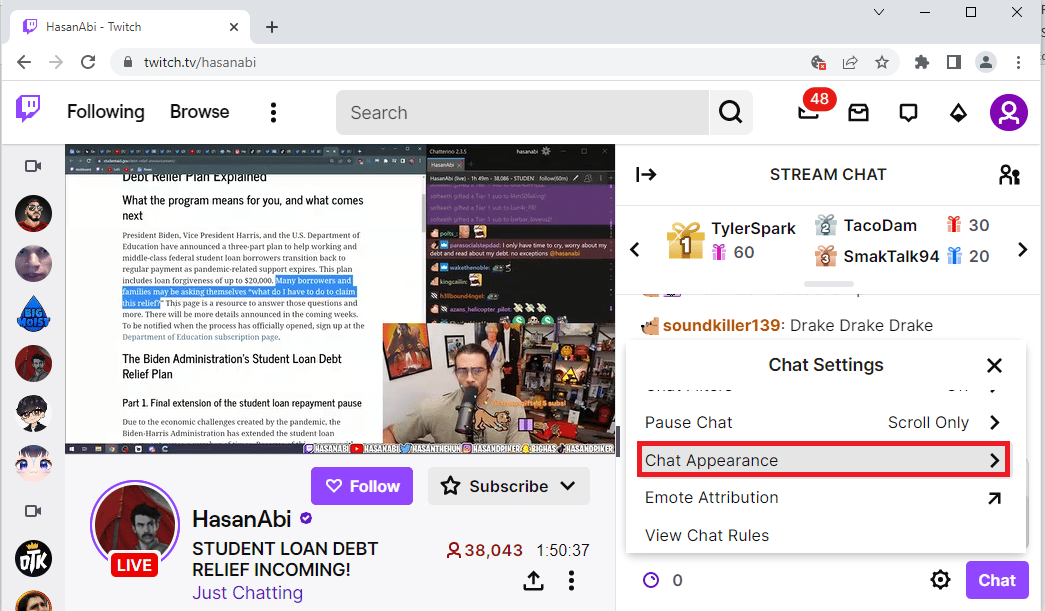Image resolution: width=1045 pixels, height=611 pixels.
Task: Show previous gift leaderboard with left arrow
Action: 634,249
